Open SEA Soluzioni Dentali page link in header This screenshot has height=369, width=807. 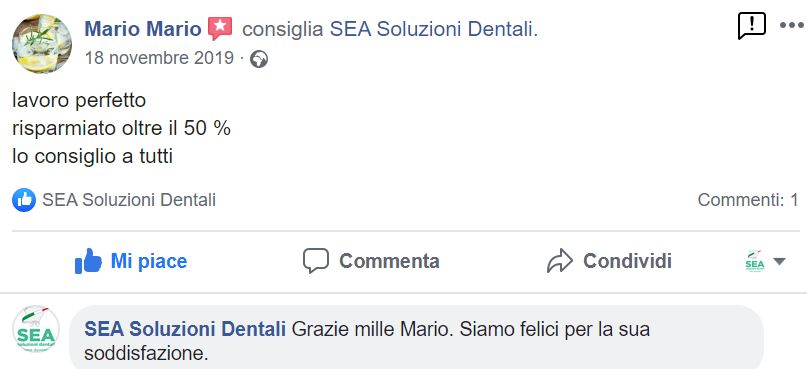431,30
